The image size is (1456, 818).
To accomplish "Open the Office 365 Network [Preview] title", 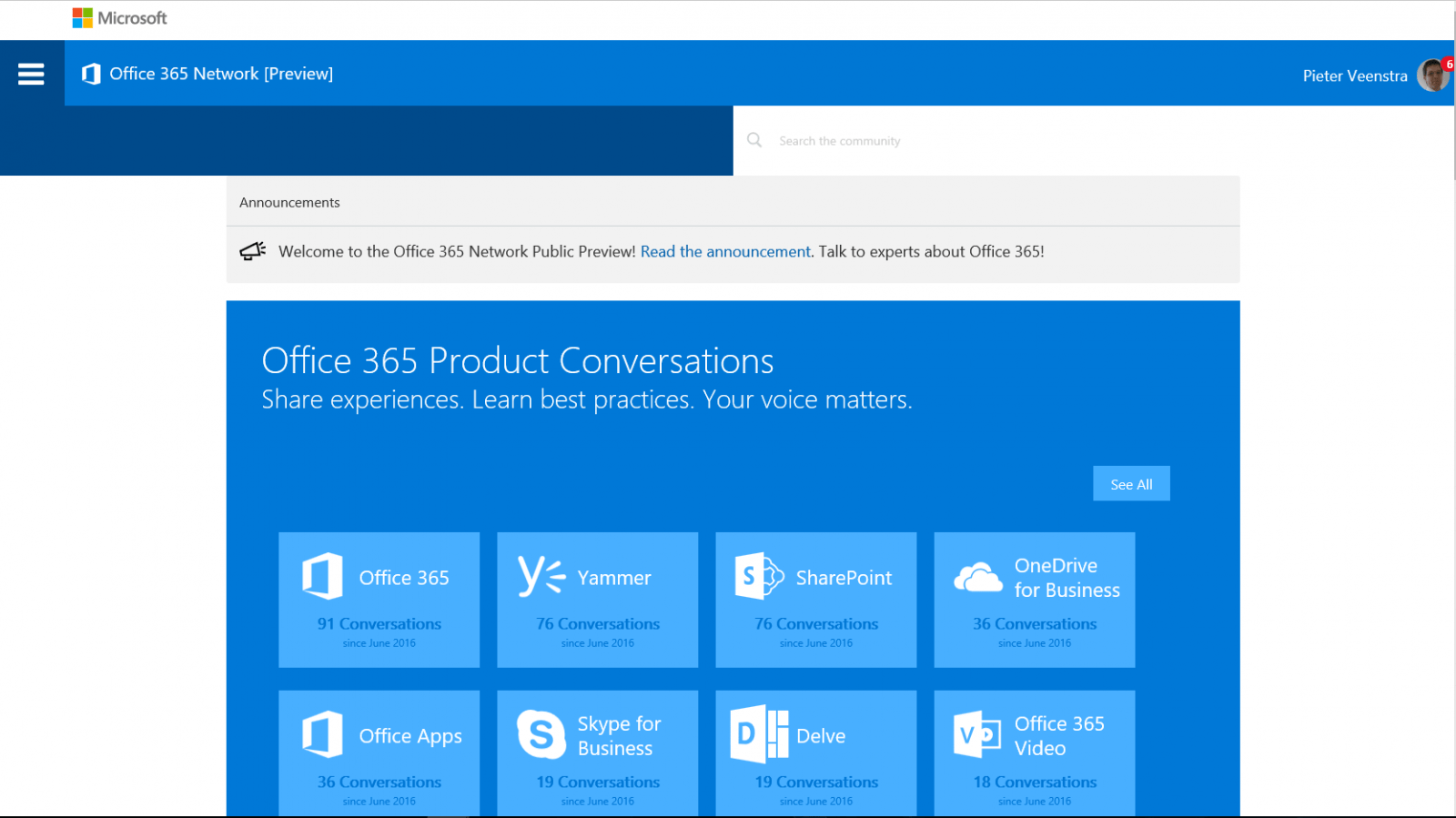I will coord(221,74).
